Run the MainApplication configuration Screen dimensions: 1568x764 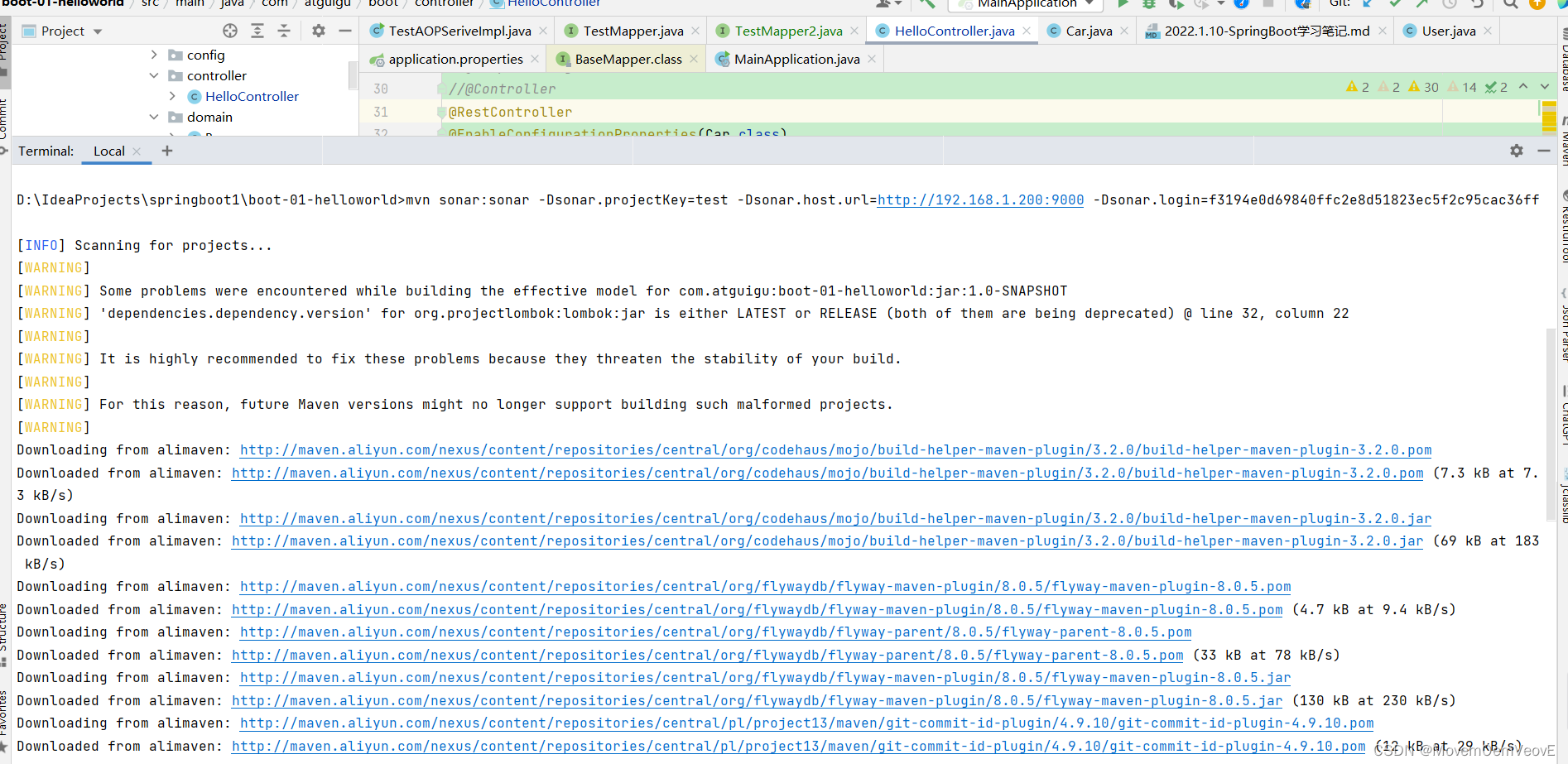click(x=1123, y=4)
